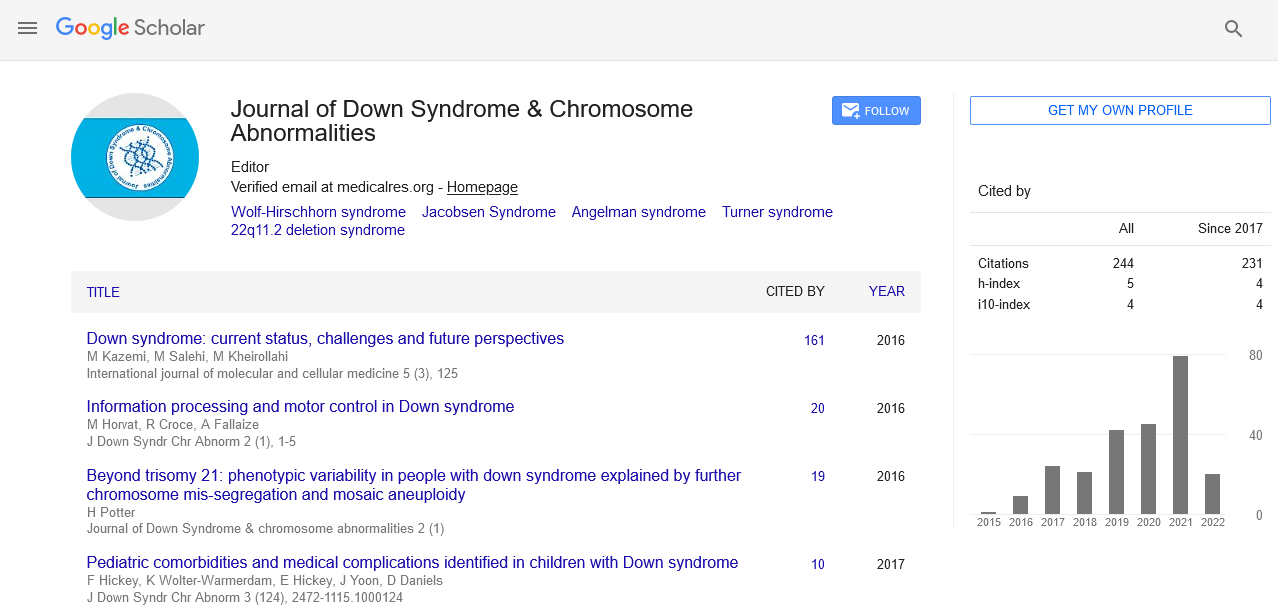Select the Jacobsen Syndrome tag

[488, 212]
